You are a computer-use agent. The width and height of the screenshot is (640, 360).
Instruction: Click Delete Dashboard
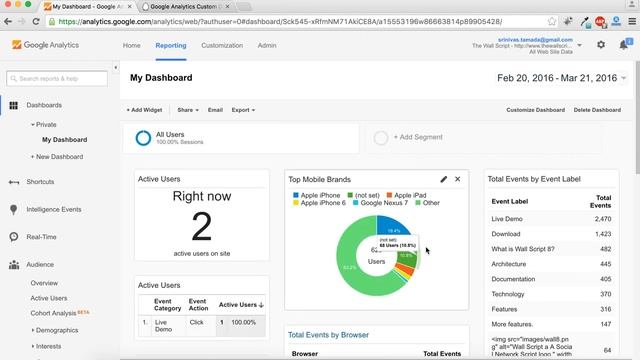click(597, 110)
